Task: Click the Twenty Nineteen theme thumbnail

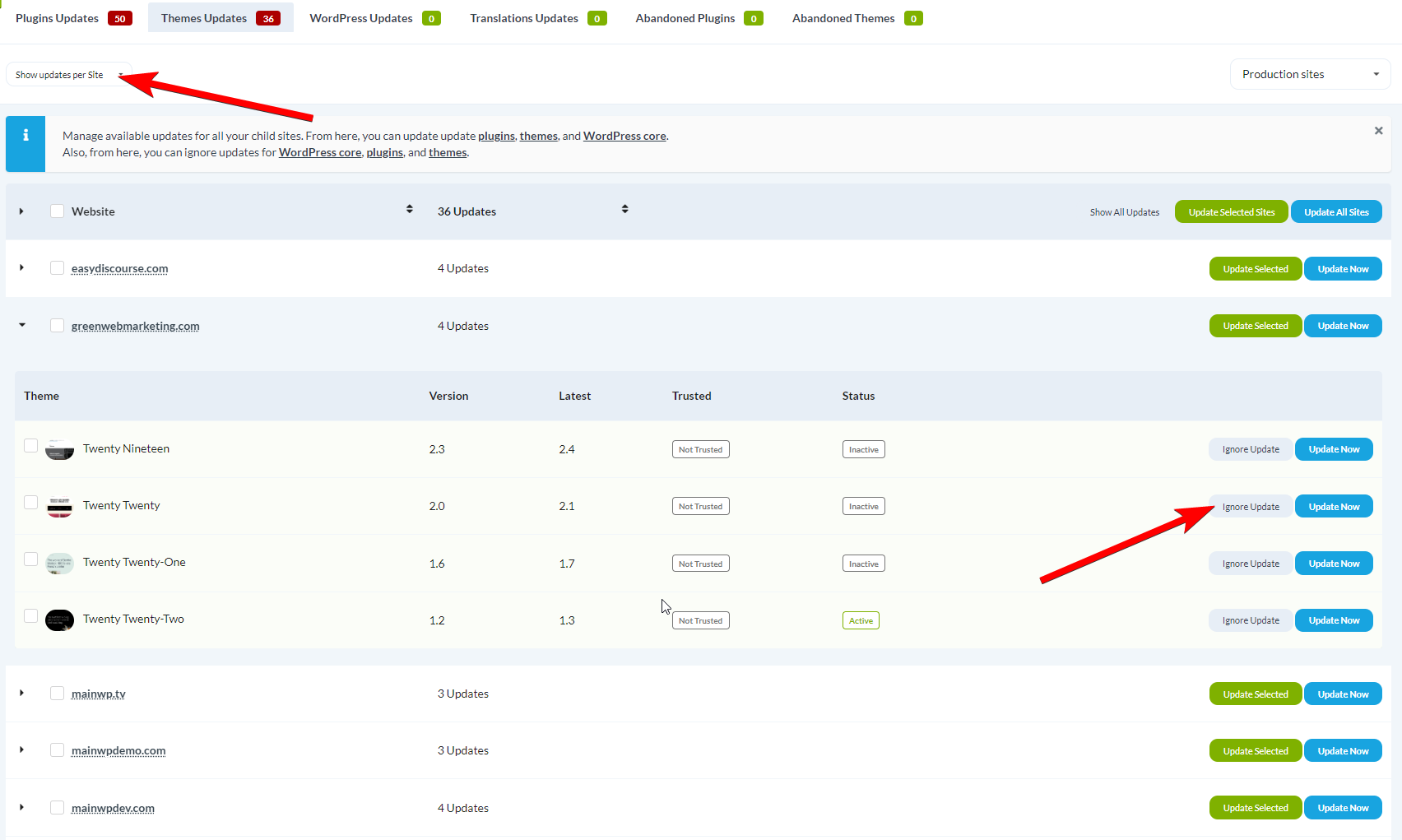Action: point(58,449)
